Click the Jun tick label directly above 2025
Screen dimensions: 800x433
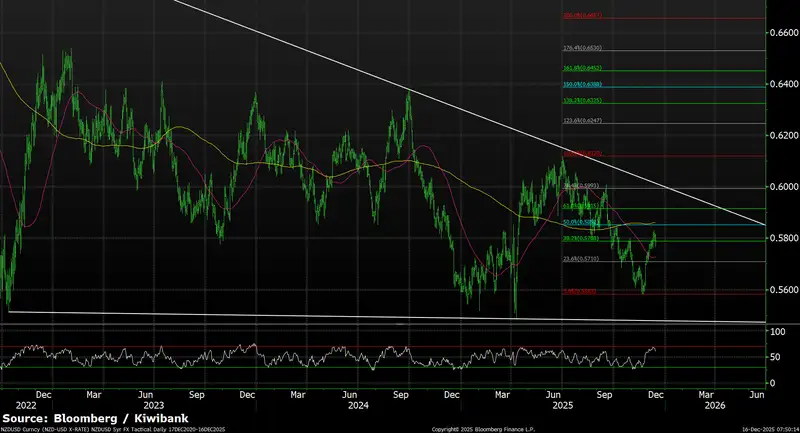(x=554, y=395)
